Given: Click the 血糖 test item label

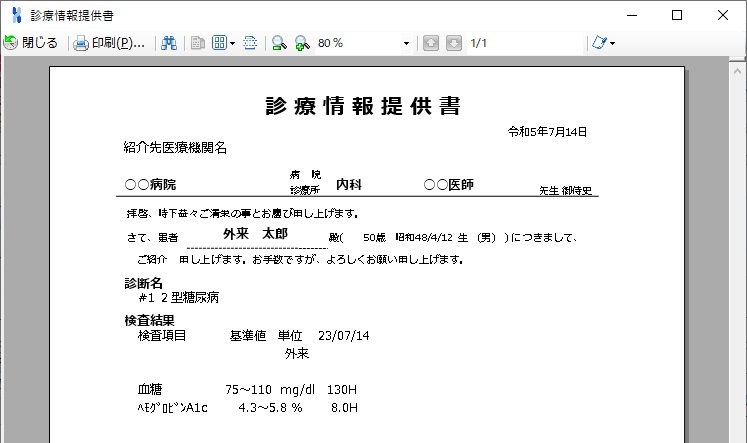Looking at the screenshot, I should pos(150,389).
